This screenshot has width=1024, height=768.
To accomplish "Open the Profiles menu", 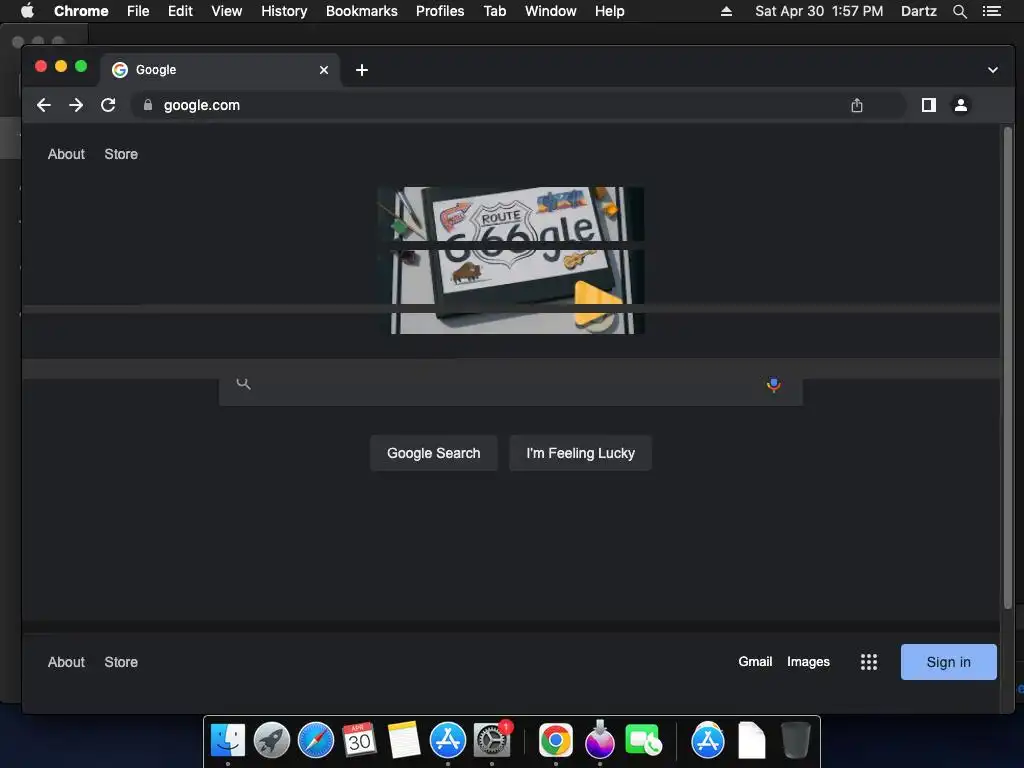I will 440,11.
